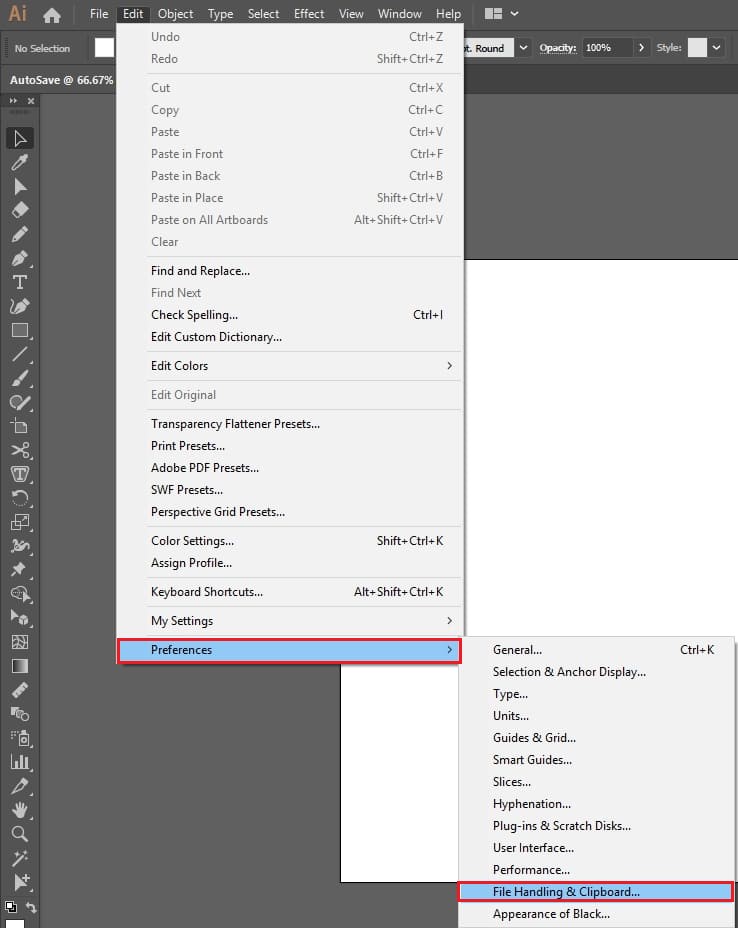Switch to the AutoSave document tab
The image size is (738, 928).
pos(61,80)
